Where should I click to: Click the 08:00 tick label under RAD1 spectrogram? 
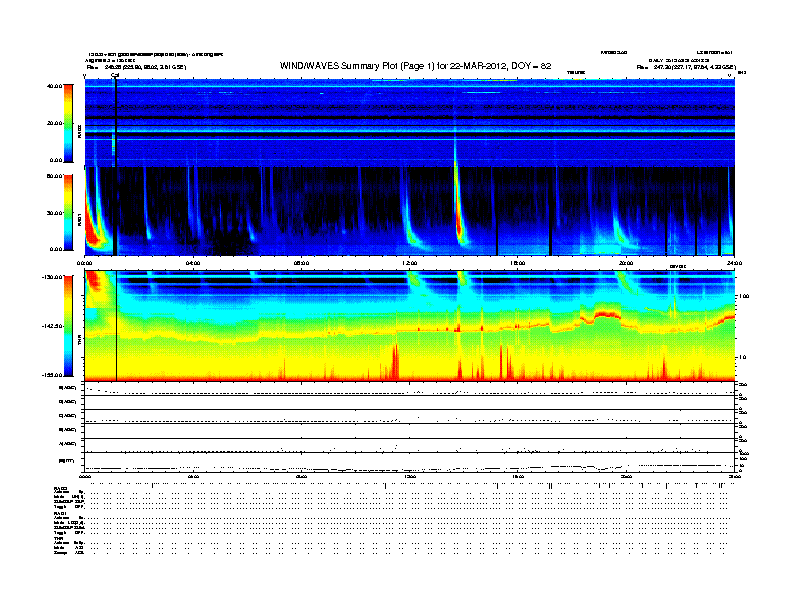pyautogui.click(x=301, y=263)
